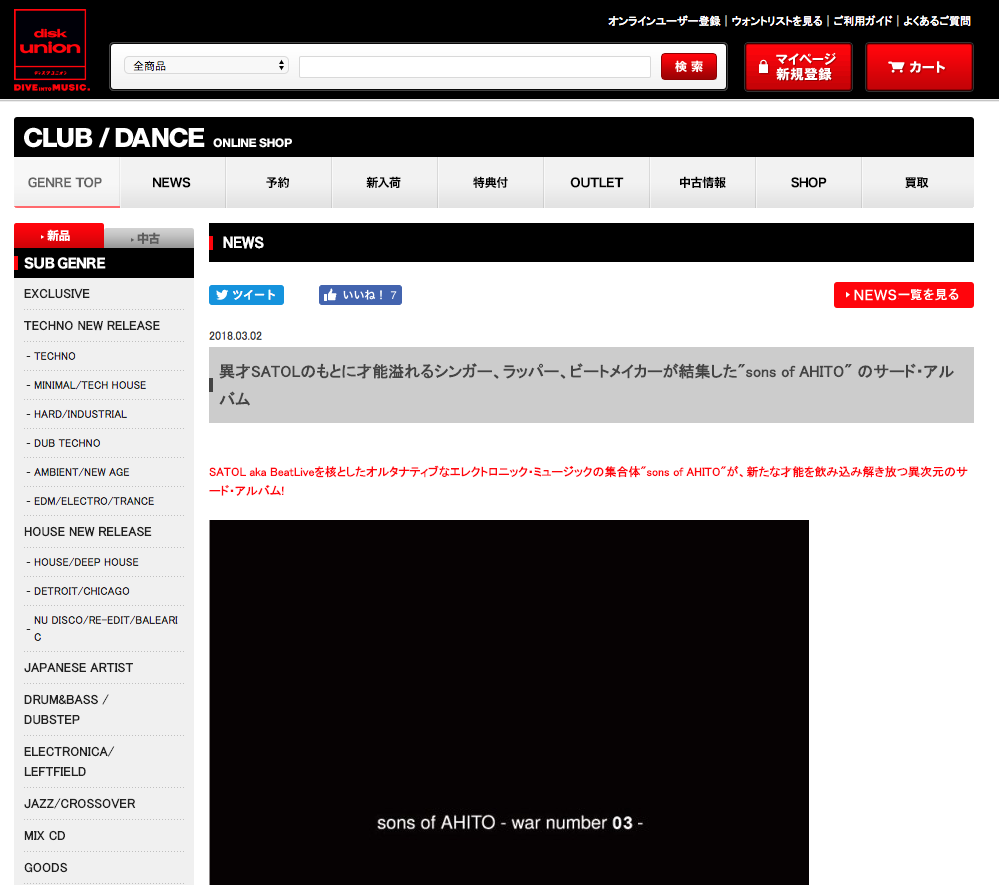
Task: Click the article headline about SATOL
Action: tap(591, 385)
